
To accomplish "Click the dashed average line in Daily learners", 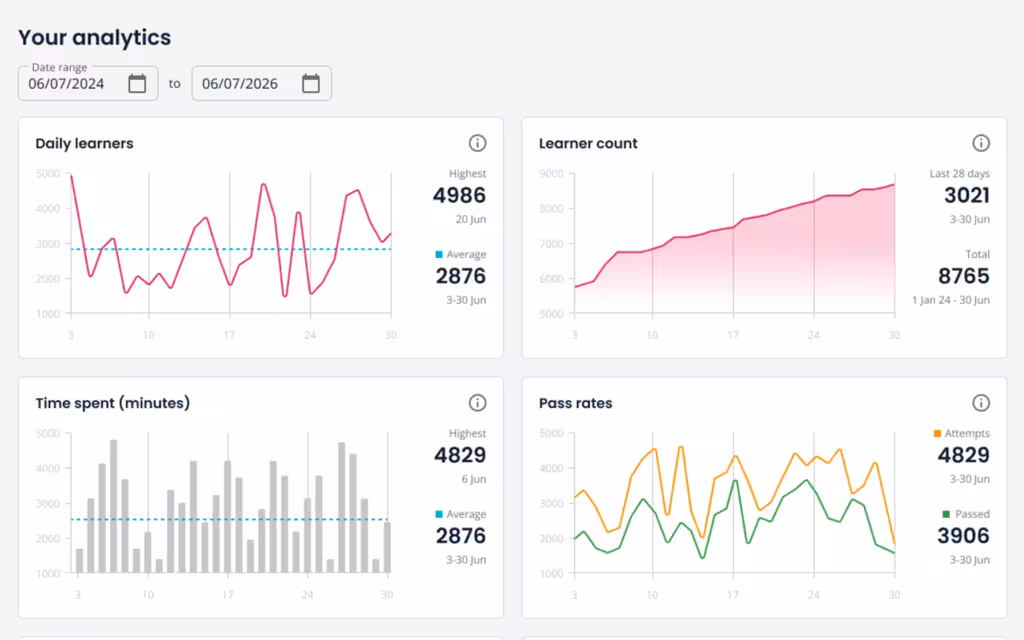I will (x=231, y=249).
